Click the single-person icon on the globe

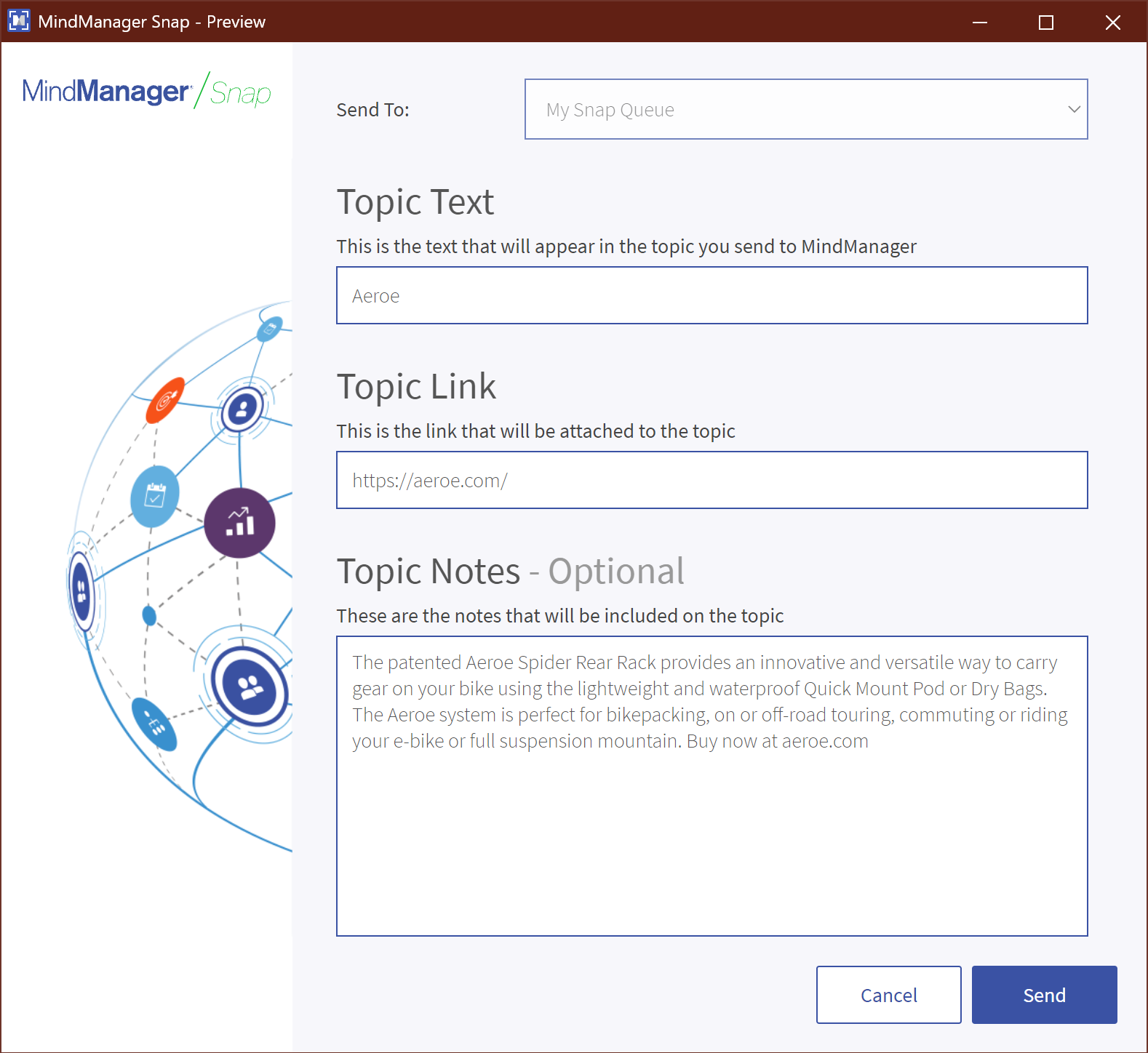242,410
